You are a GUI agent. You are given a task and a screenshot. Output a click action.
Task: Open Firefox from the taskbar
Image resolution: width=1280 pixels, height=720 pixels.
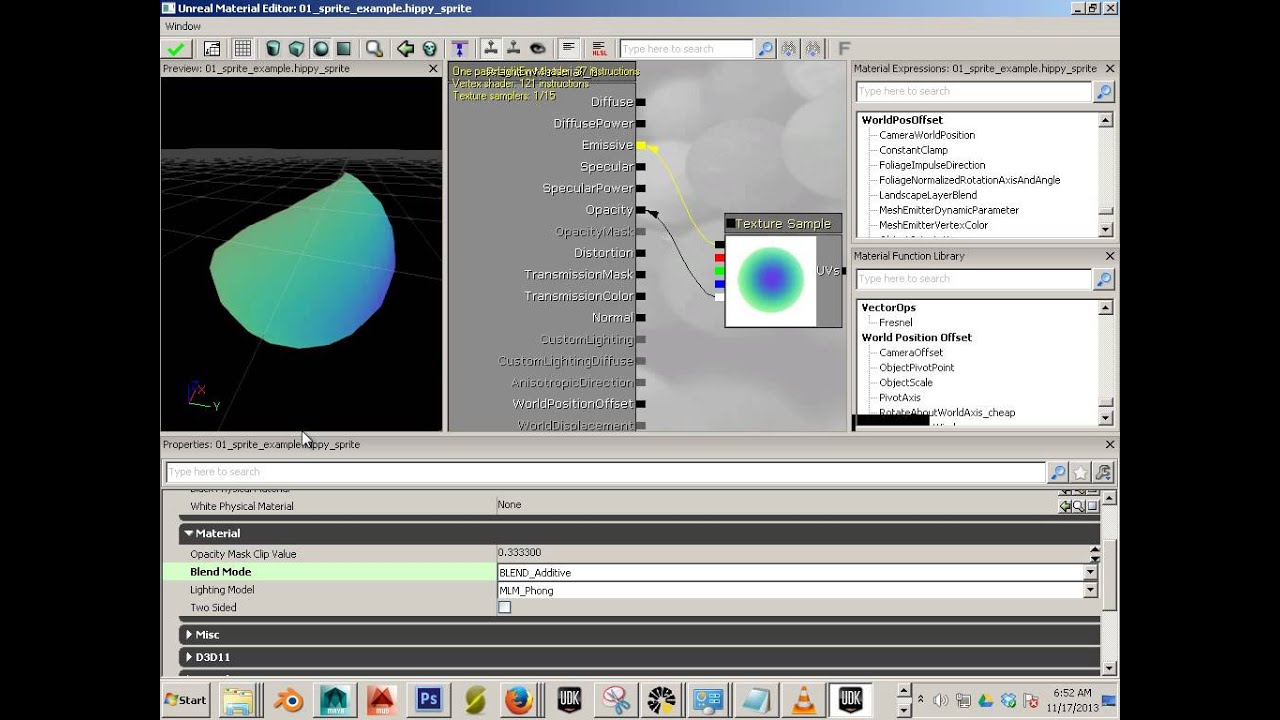pyautogui.click(x=517, y=699)
